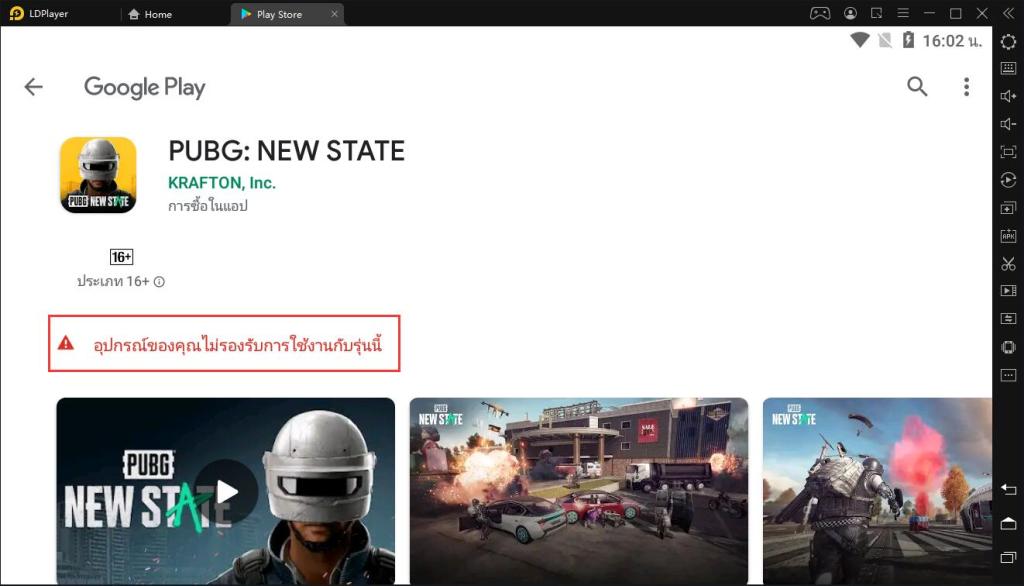
Task: Decrease the emulator volume
Action: pyautogui.click(x=1008, y=124)
